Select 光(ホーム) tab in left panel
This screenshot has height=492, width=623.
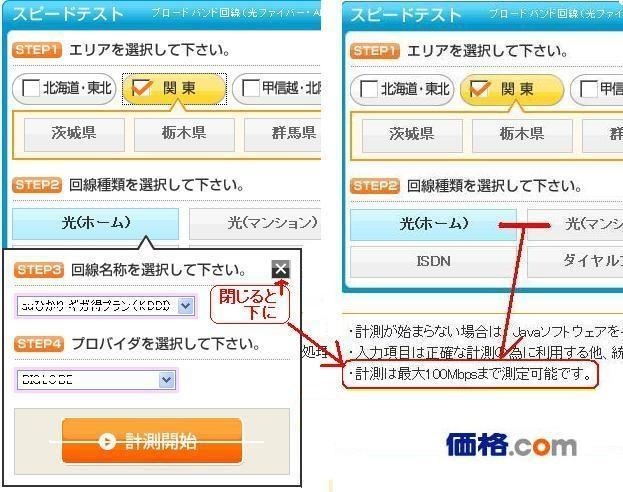click(95, 223)
